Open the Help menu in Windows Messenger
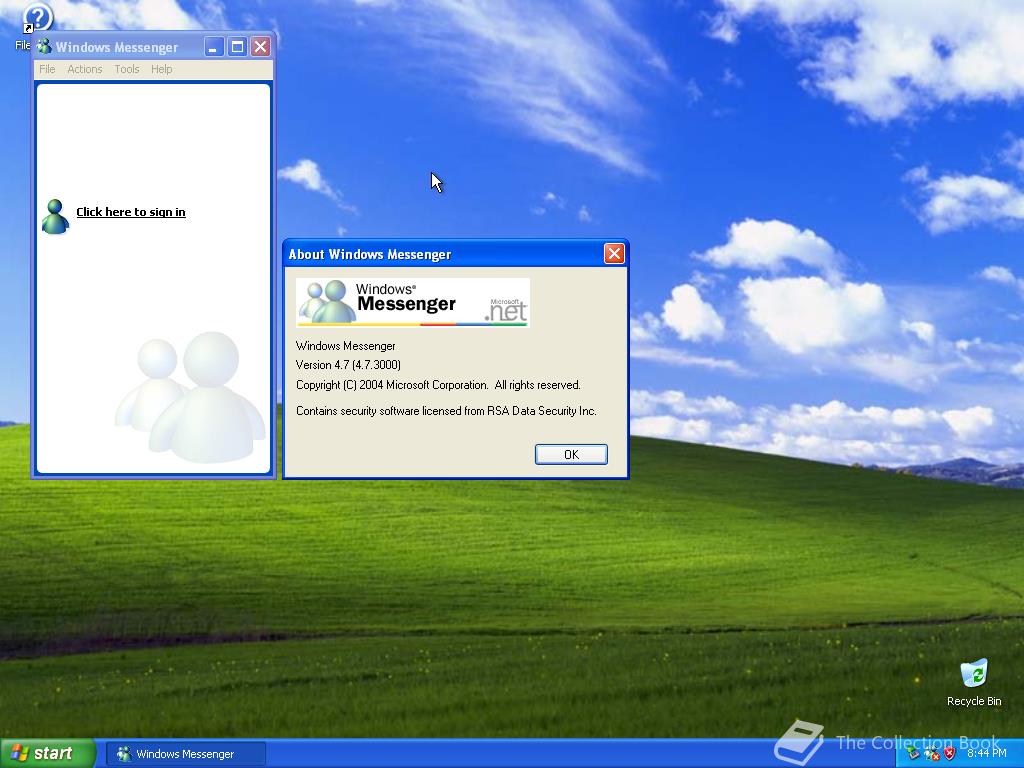 click(161, 69)
